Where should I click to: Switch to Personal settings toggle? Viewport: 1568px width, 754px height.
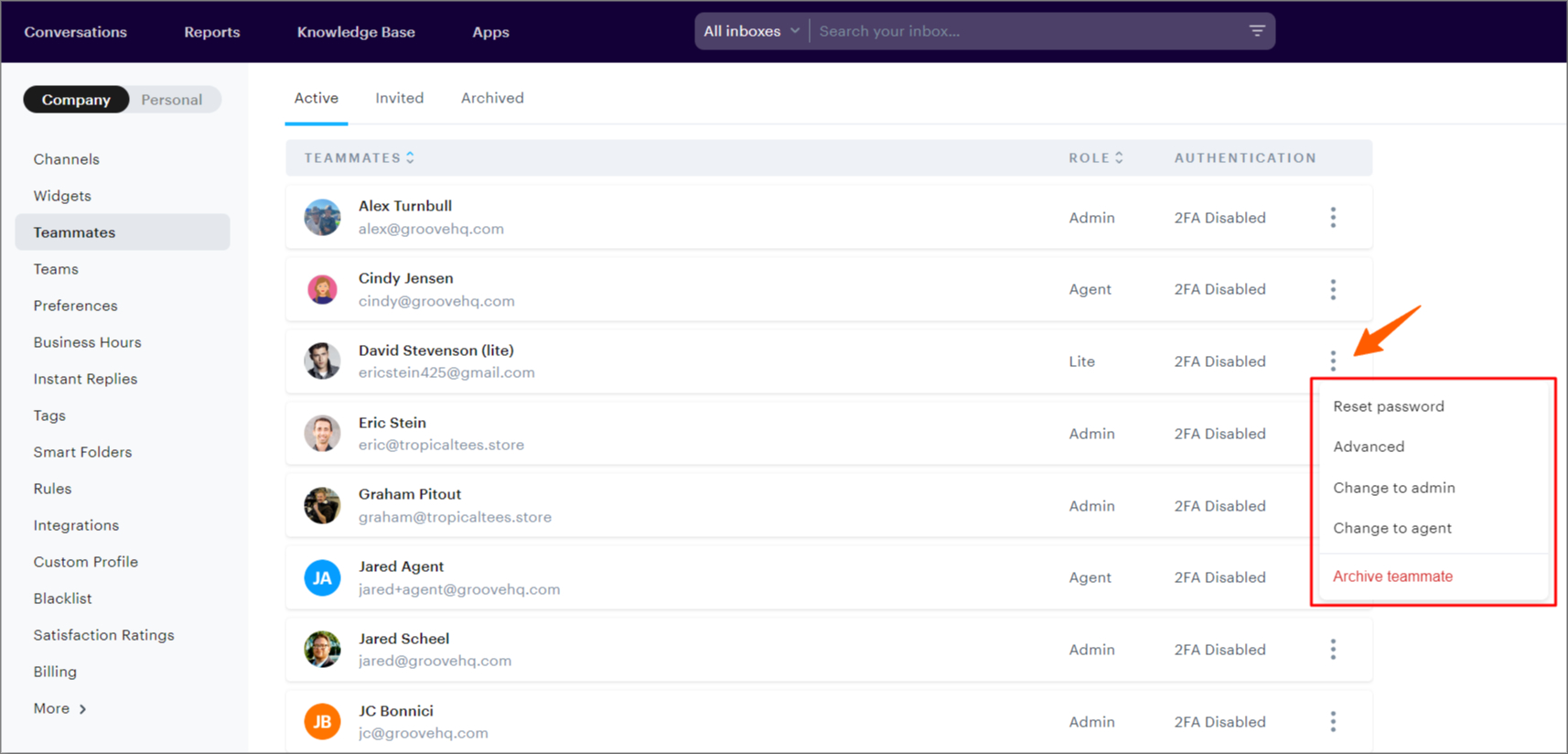[x=172, y=100]
